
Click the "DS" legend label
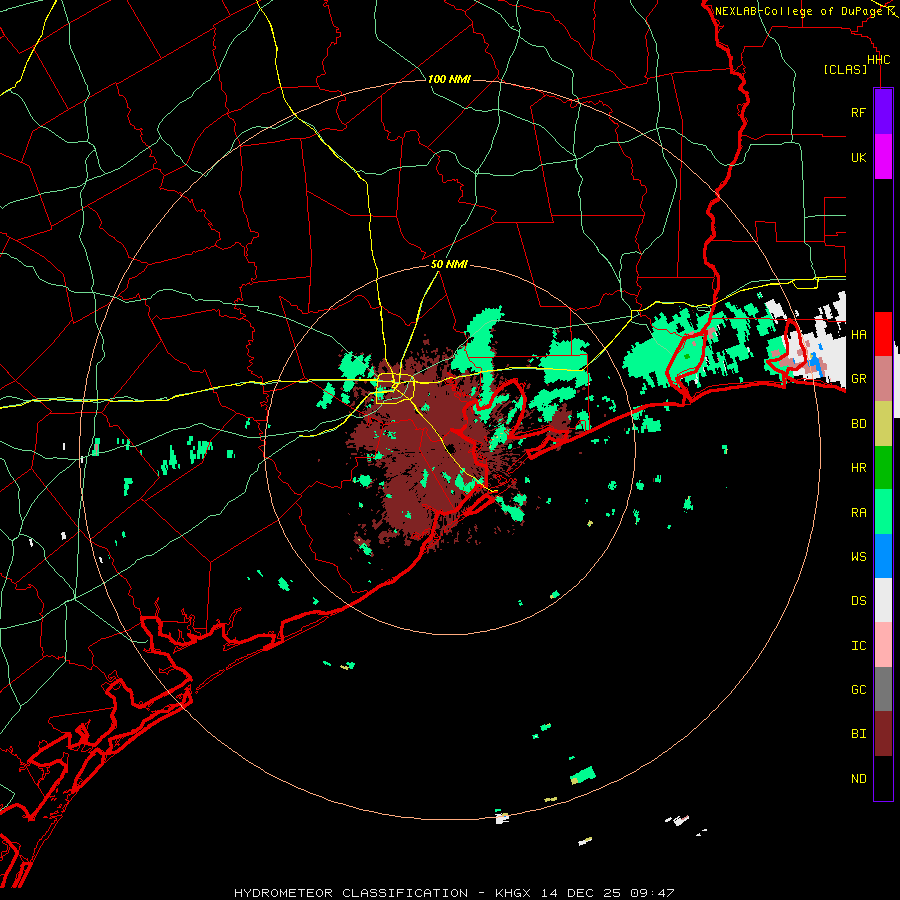[x=858, y=601]
